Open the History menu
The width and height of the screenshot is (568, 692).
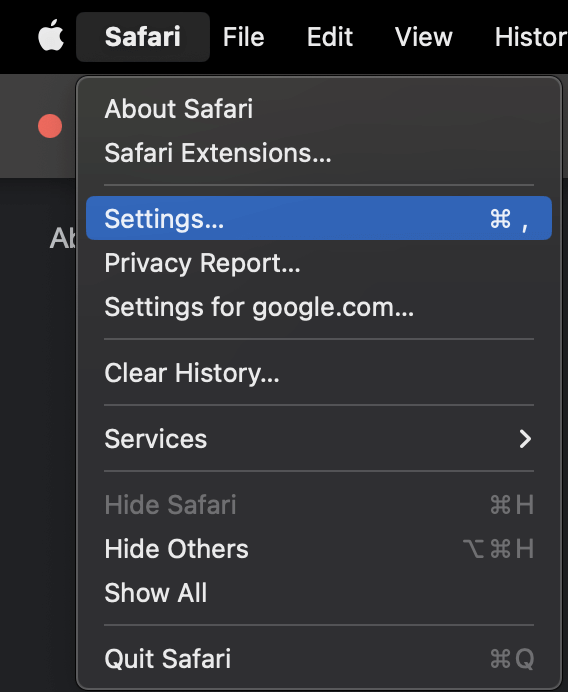pyautogui.click(x=531, y=37)
